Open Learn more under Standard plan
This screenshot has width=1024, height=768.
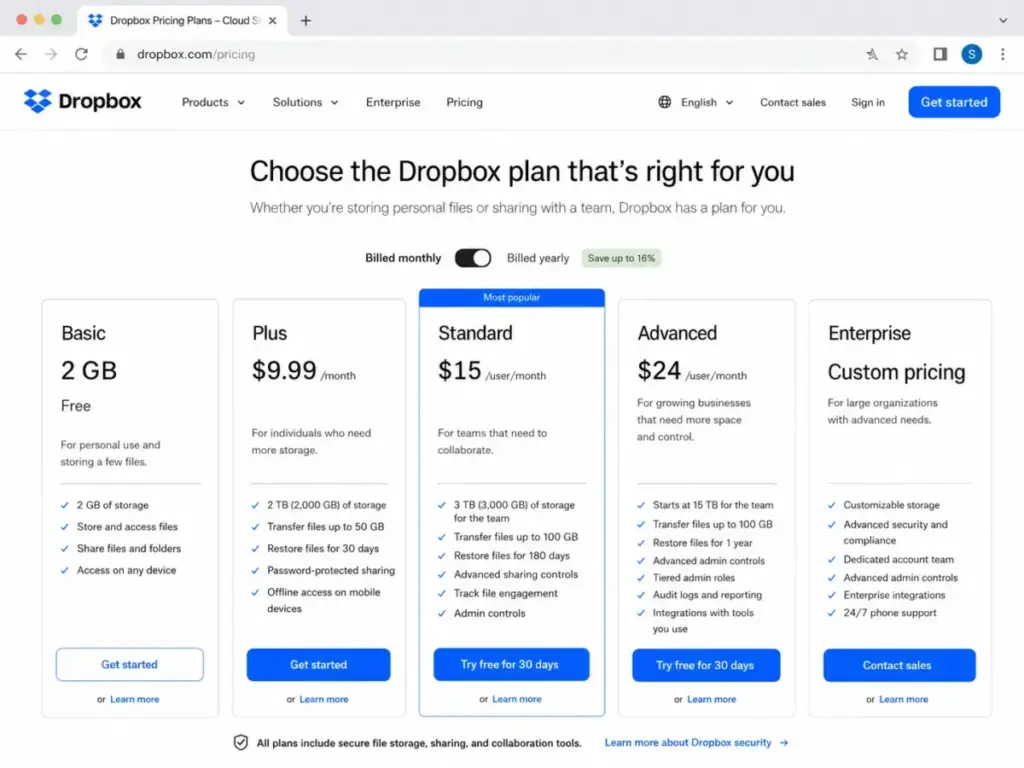pyautogui.click(x=517, y=699)
